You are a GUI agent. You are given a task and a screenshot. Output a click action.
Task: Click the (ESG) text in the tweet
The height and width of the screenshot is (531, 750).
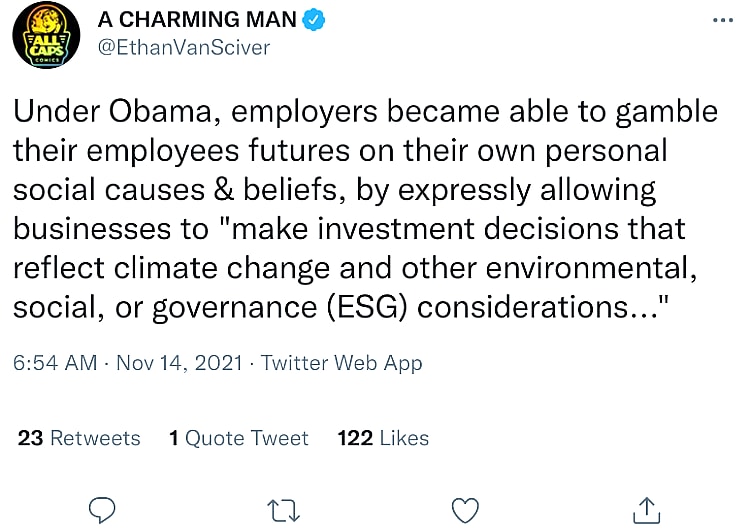357,306
